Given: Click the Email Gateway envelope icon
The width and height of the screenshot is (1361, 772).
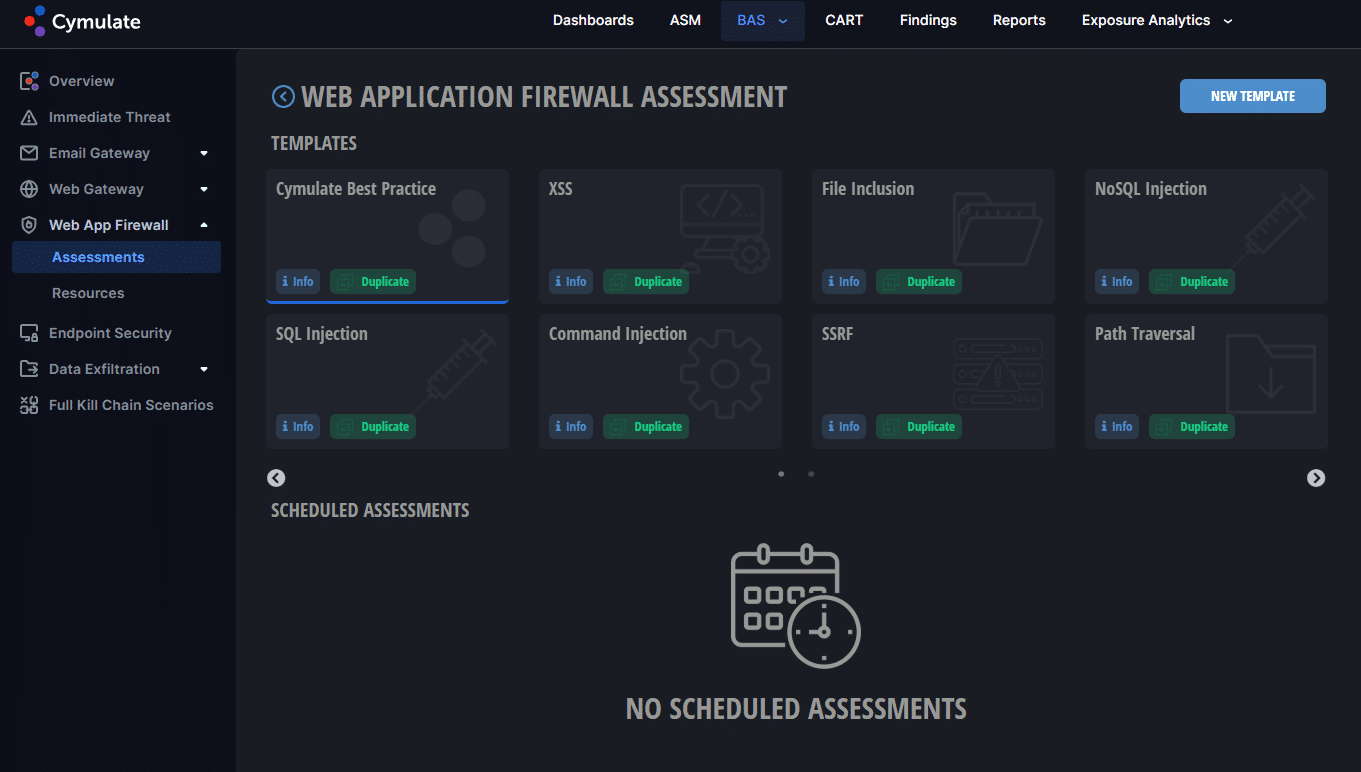Looking at the screenshot, I should tap(29, 153).
